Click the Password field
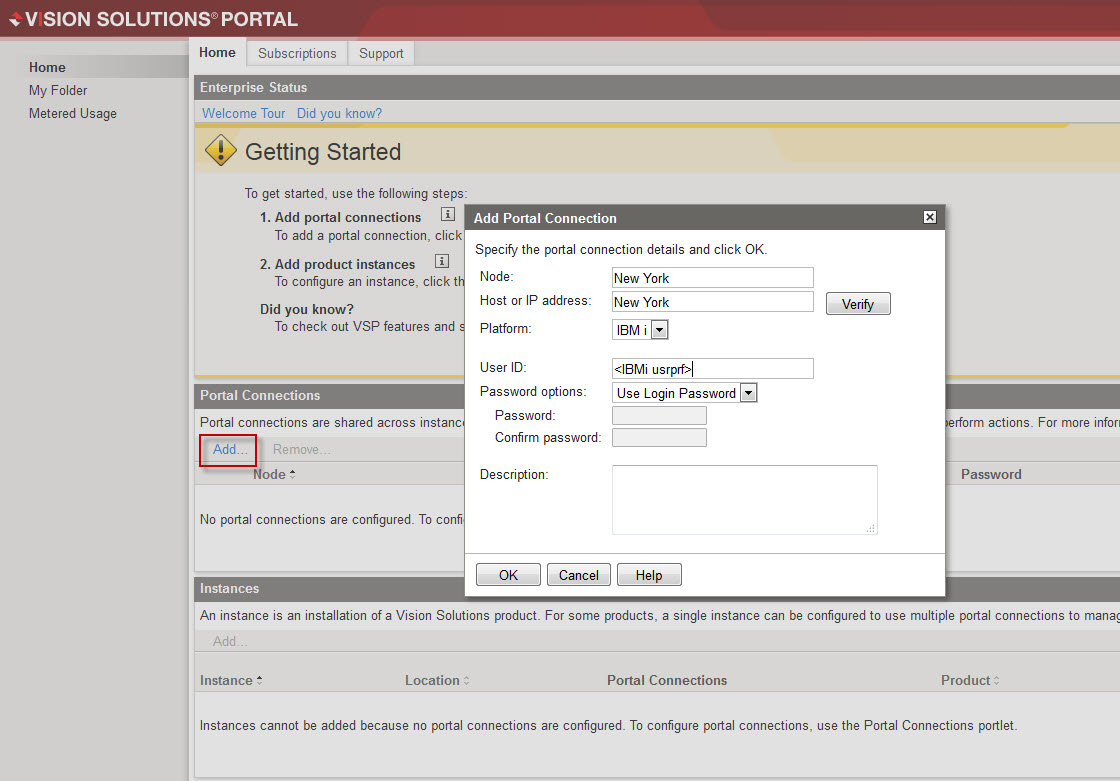Screen dimensions: 1120x781 (659, 415)
